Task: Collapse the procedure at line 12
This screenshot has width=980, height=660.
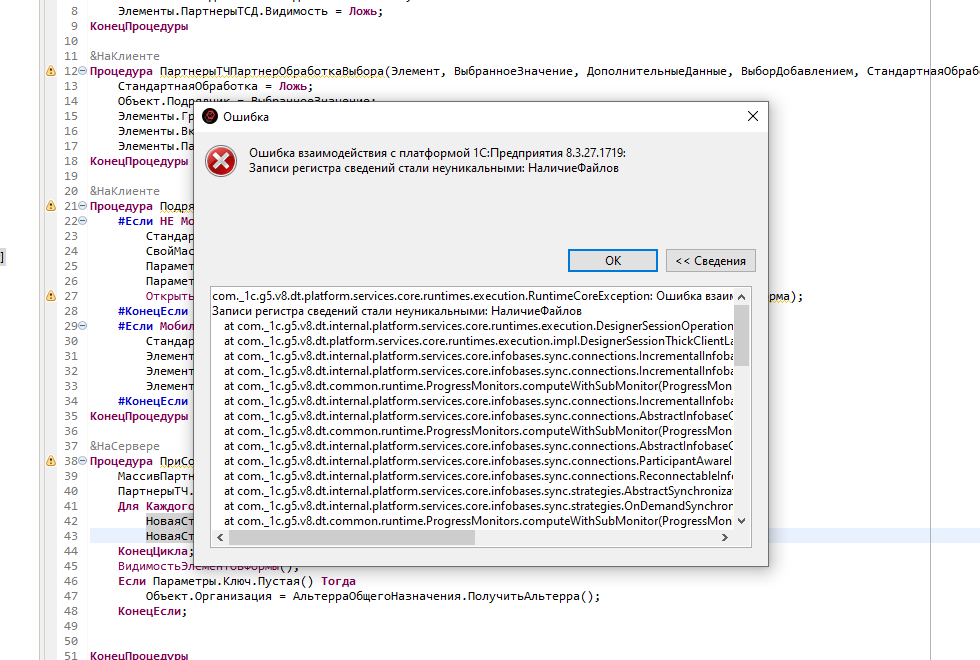Action: coord(83,72)
